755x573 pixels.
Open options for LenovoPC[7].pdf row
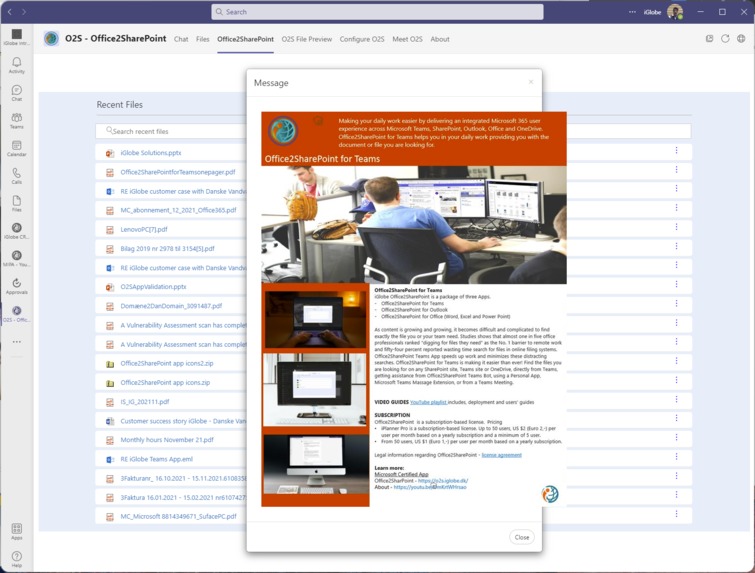[x=676, y=227]
